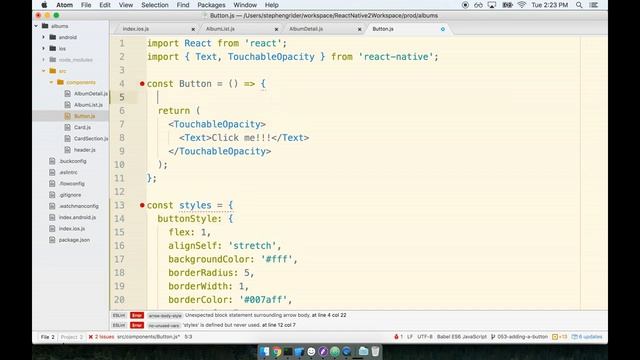Click the file path in status bar
Viewport: 640px width, 360px height.
(149, 337)
